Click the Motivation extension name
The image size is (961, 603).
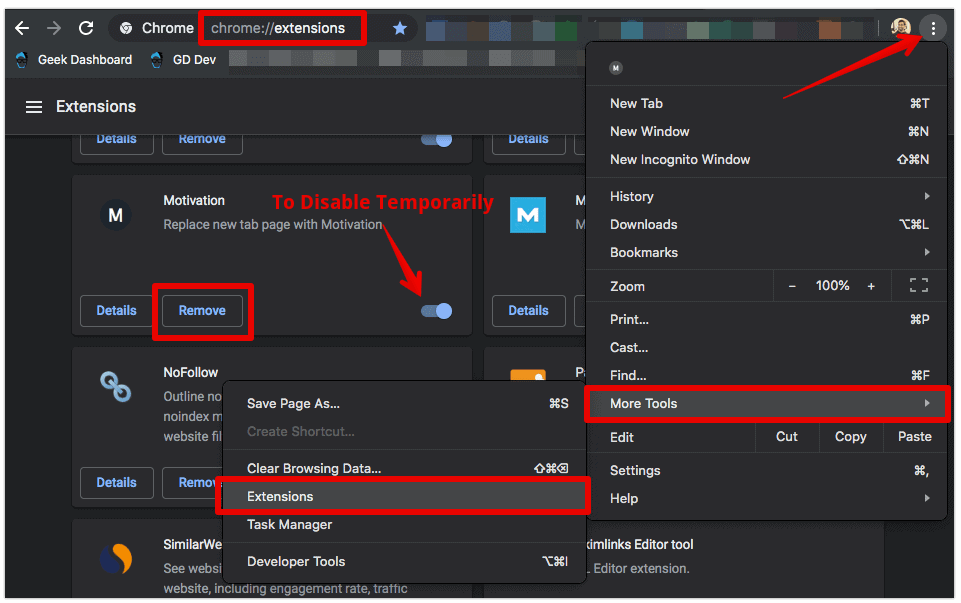point(194,201)
